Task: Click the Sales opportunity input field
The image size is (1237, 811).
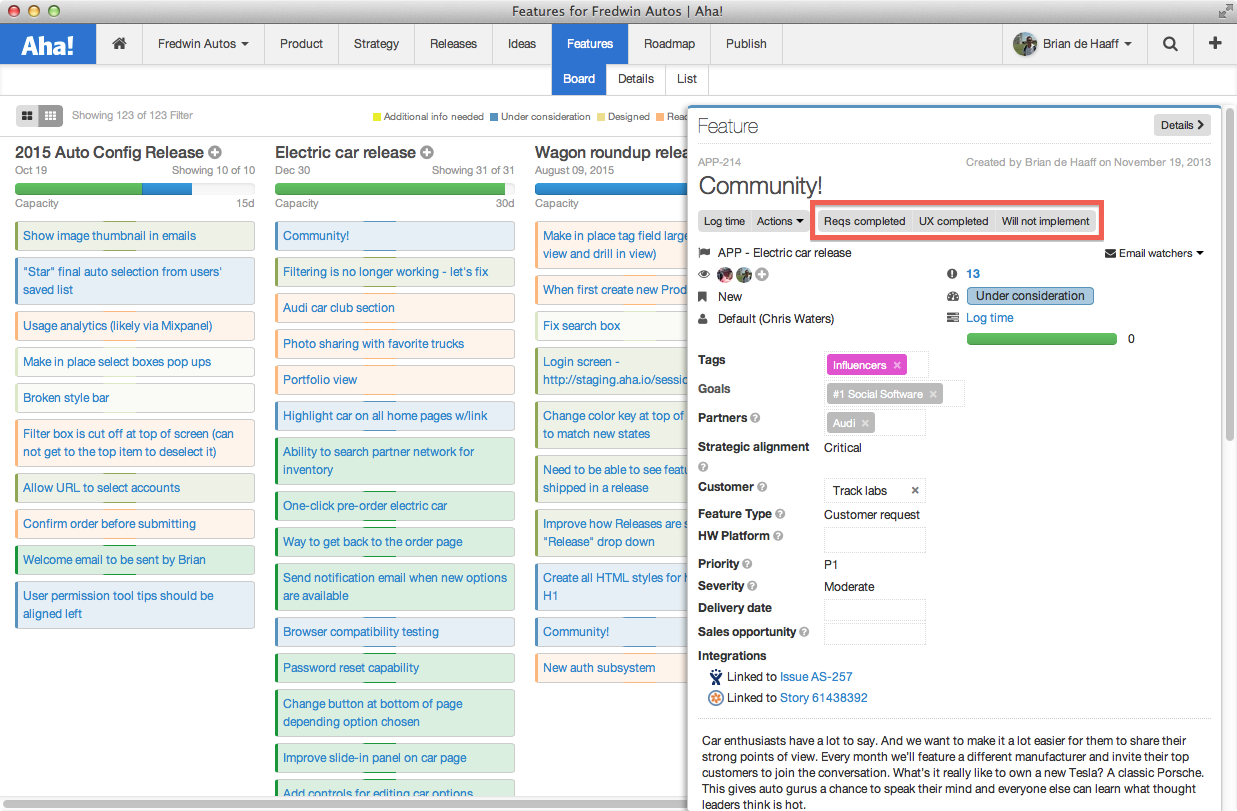Action: pyautogui.click(x=875, y=633)
